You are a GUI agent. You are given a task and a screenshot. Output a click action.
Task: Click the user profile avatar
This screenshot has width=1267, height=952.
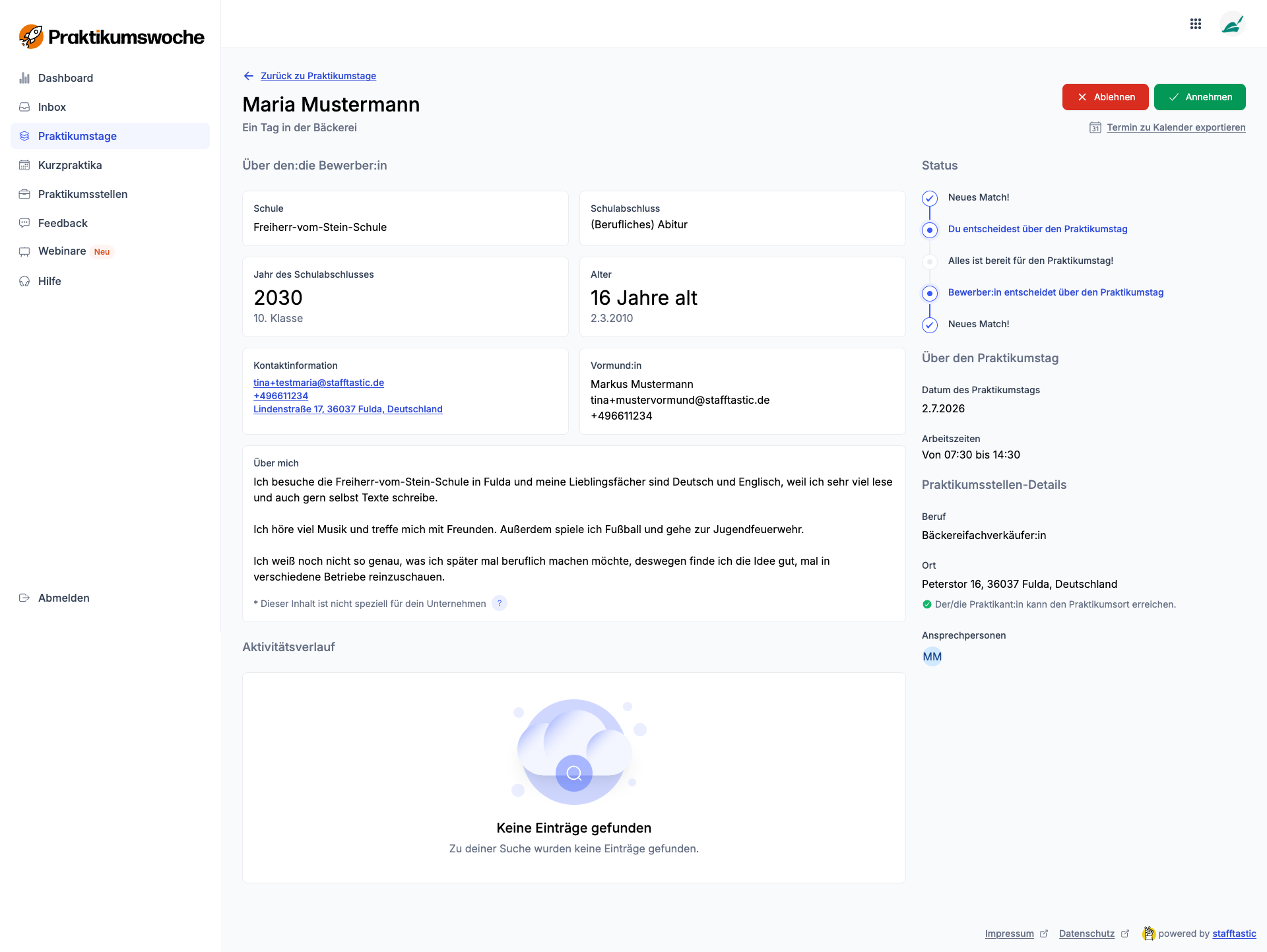point(1231,25)
